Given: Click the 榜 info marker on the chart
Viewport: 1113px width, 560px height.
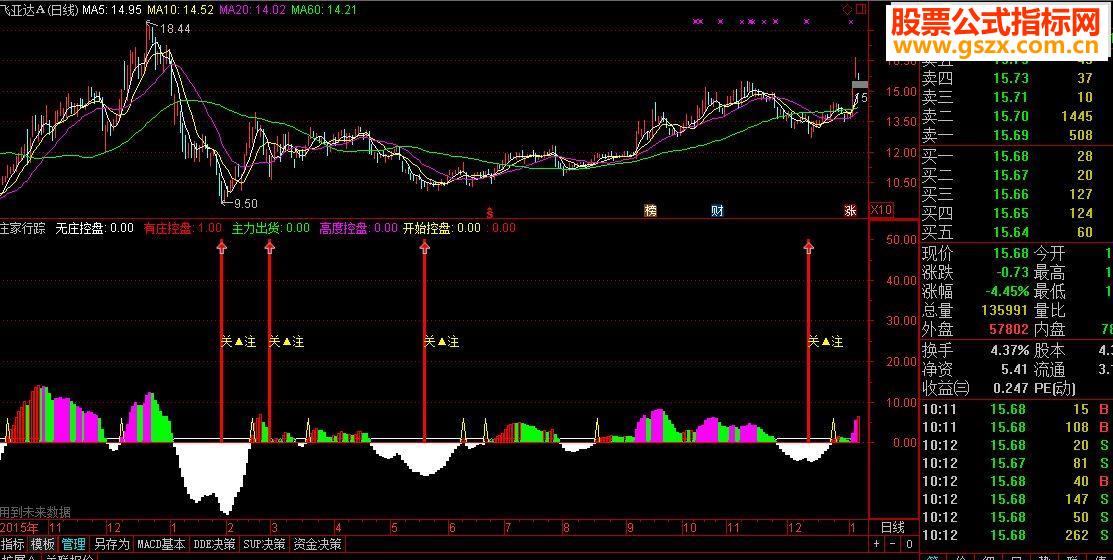Looking at the screenshot, I should (650, 210).
